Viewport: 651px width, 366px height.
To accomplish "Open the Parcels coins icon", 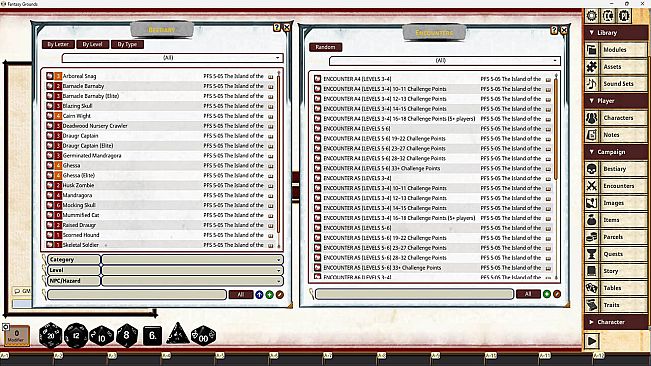I will pos(592,237).
